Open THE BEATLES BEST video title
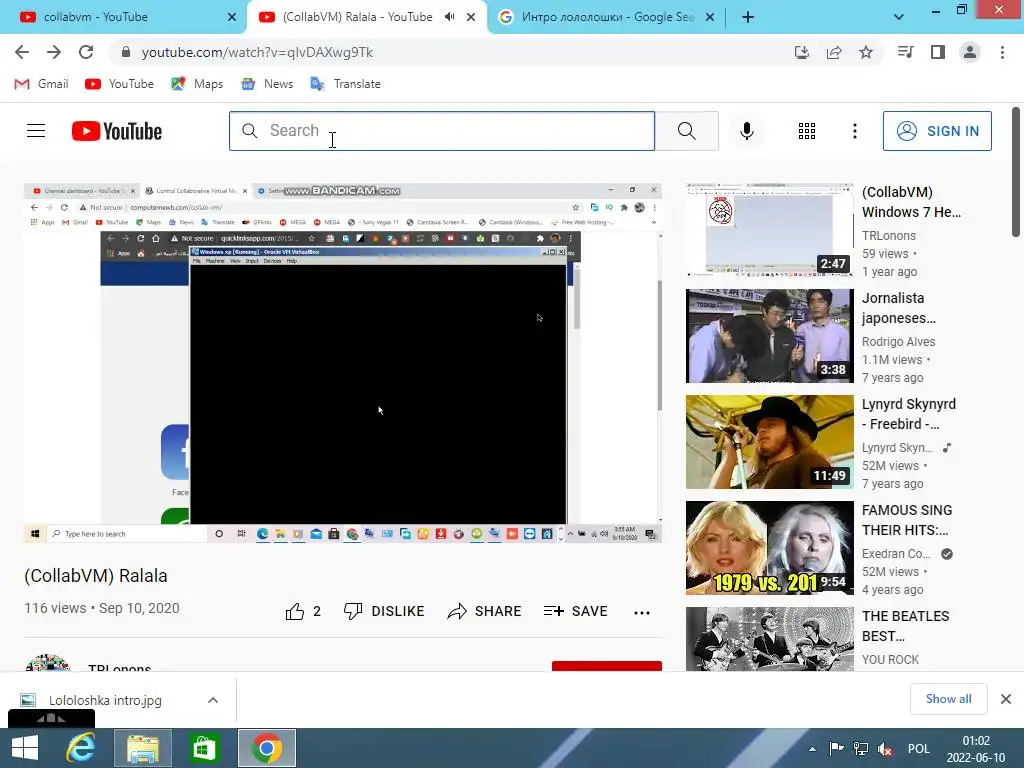 pos(906,626)
